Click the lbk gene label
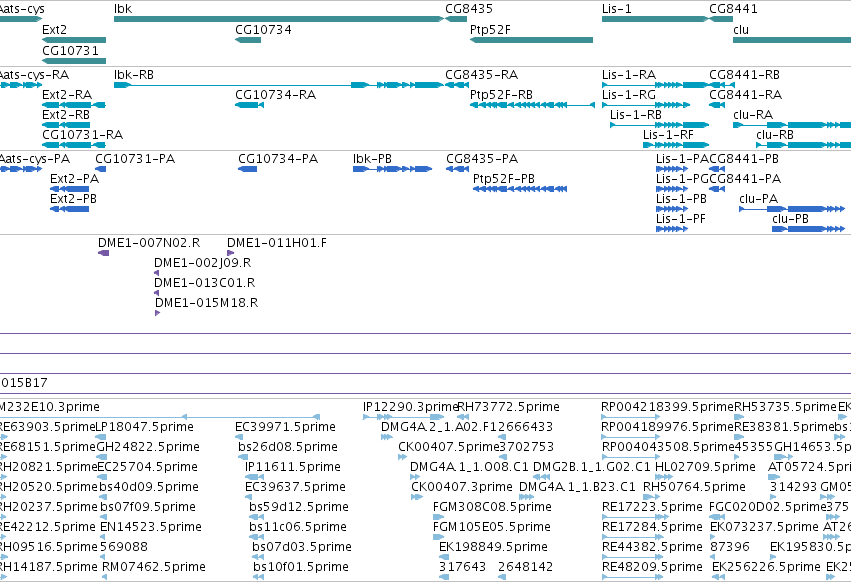This screenshot has height=582, width=851. (x=123, y=9)
